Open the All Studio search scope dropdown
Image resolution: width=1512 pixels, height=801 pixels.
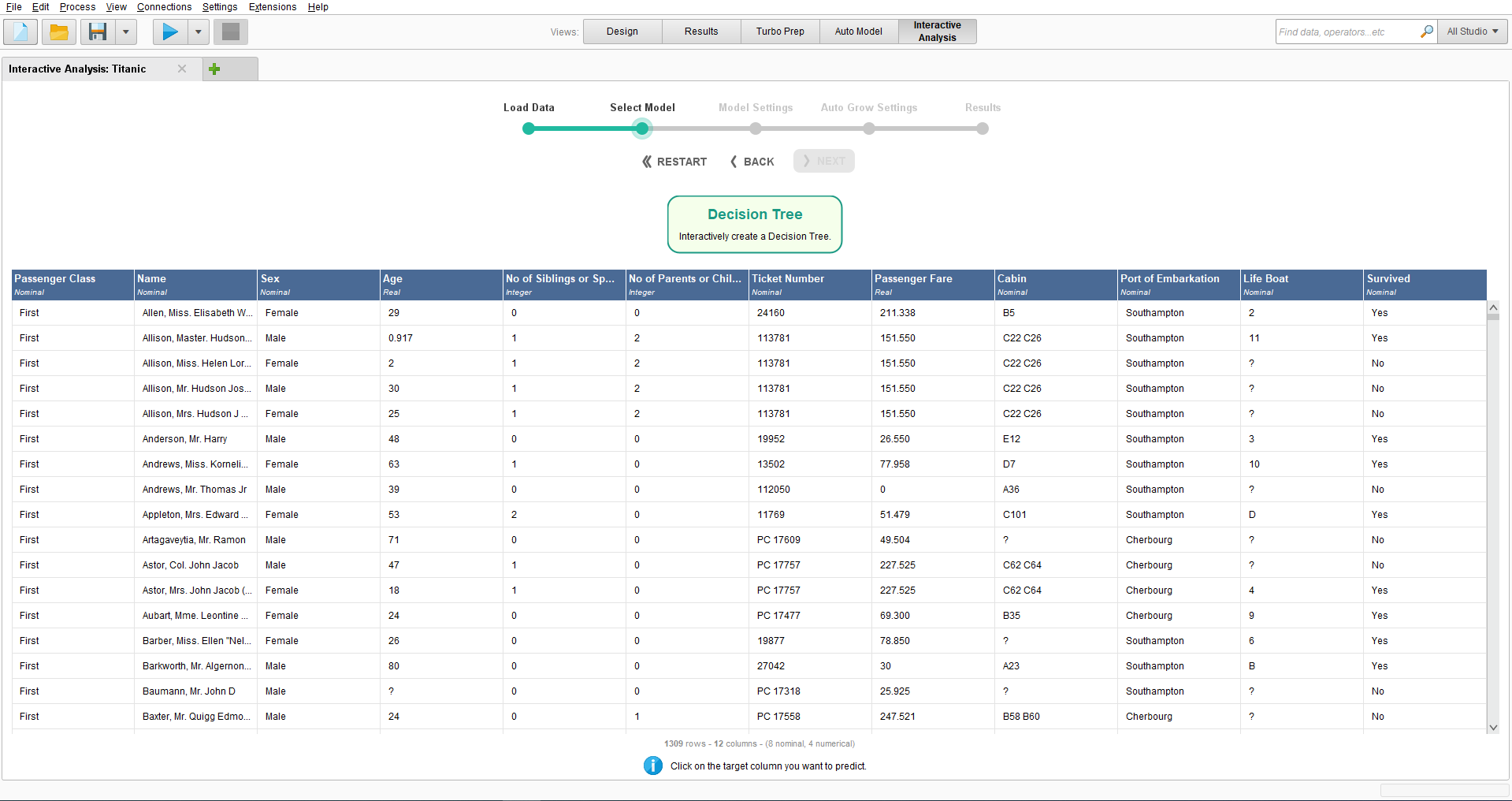coord(1472,32)
